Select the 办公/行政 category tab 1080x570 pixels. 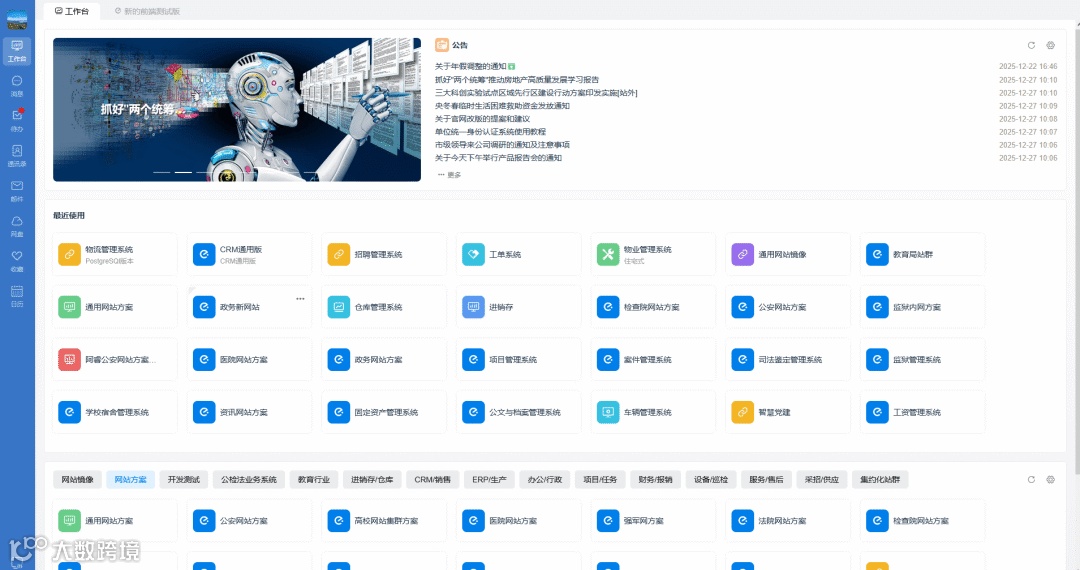click(545, 480)
